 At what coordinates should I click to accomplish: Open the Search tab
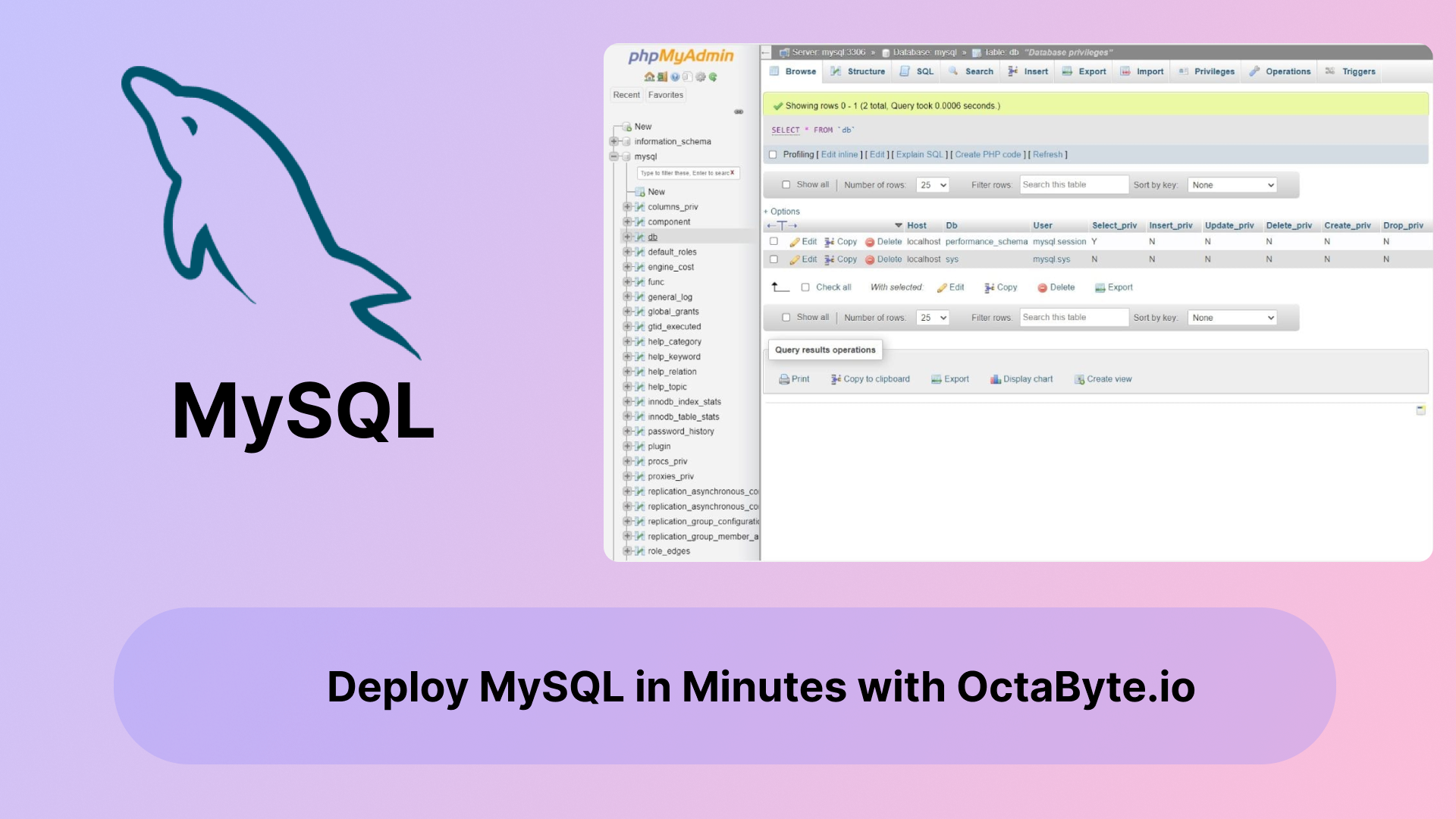971,71
